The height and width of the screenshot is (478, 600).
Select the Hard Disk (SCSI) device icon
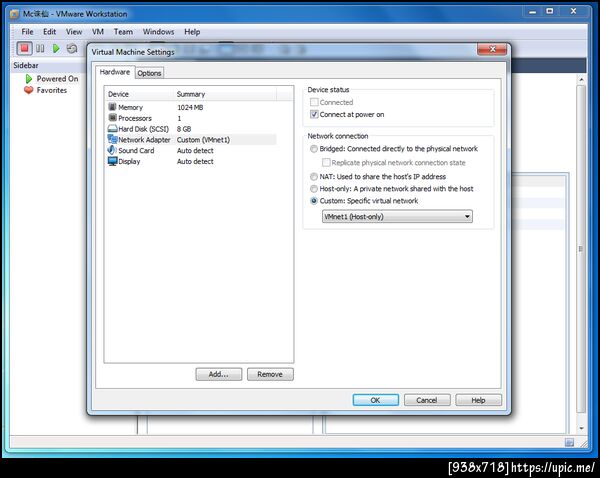coord(112,129)
